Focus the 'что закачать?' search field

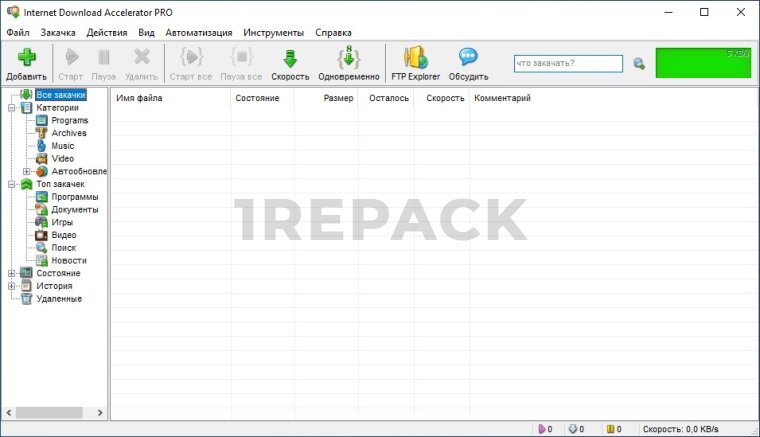[567, 64]
